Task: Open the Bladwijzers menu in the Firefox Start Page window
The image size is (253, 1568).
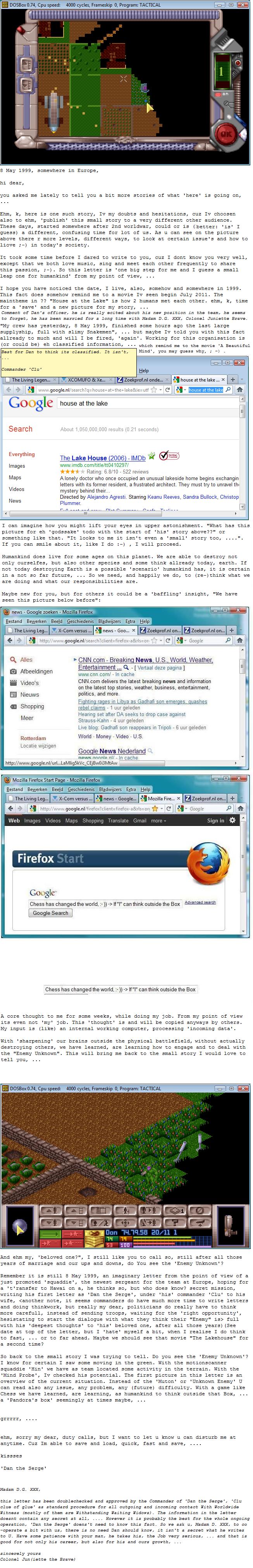Action: click(x=110, y=789)
